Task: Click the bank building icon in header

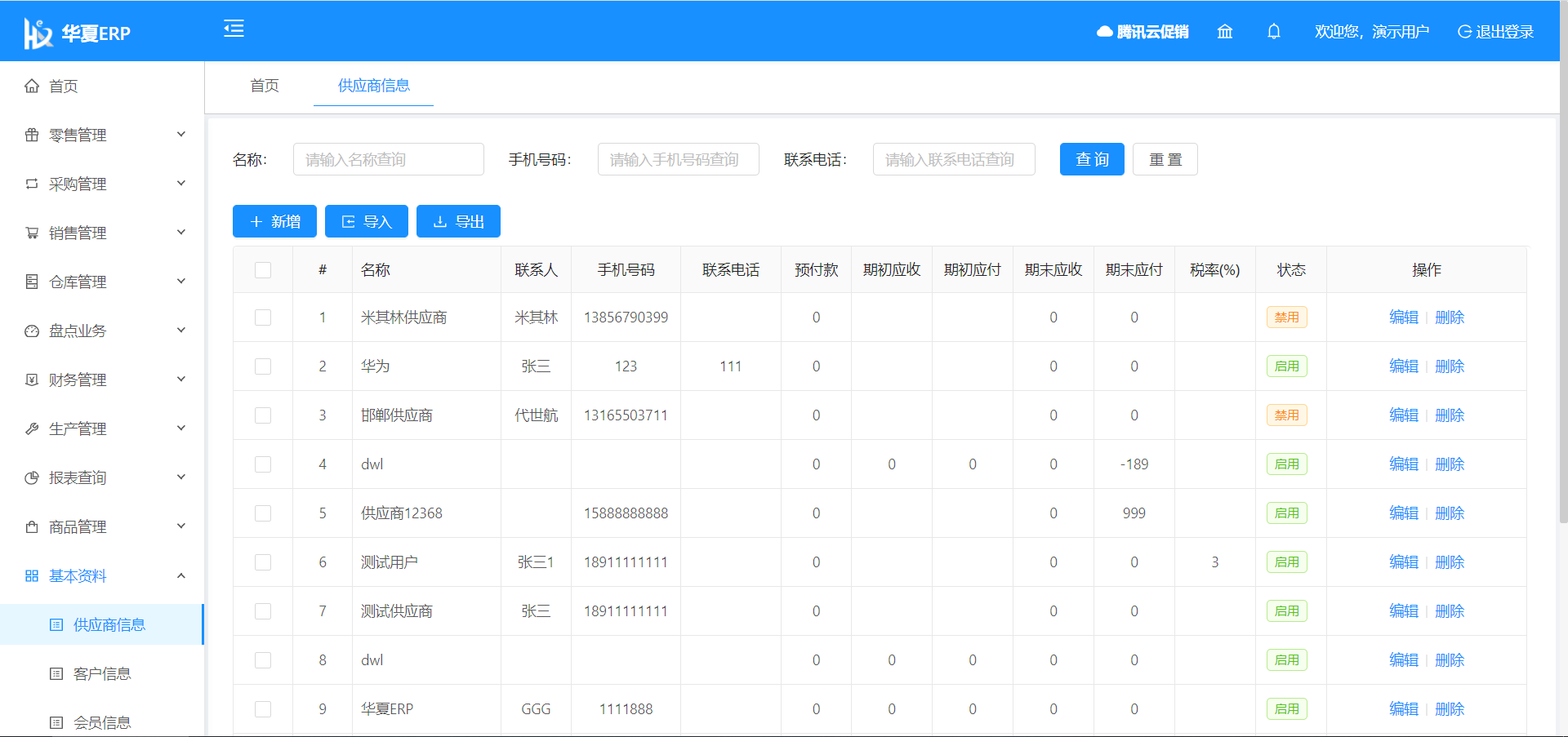Action: tap(1224, 32)
